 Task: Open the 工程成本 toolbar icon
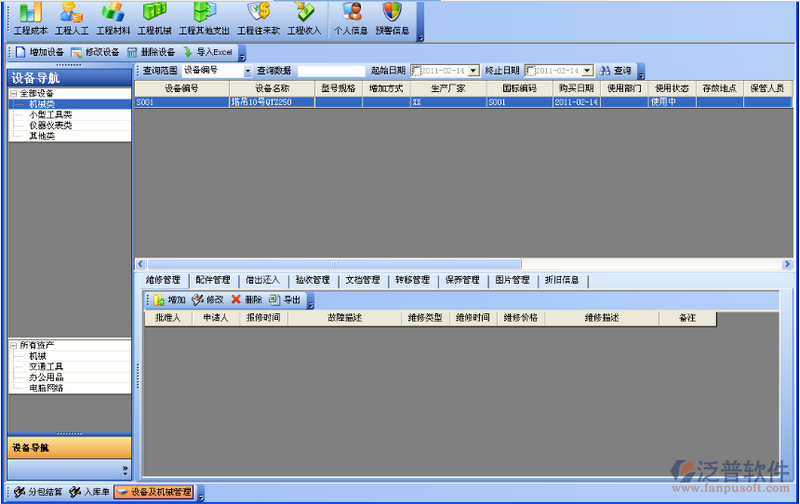[x=30, y=19]
